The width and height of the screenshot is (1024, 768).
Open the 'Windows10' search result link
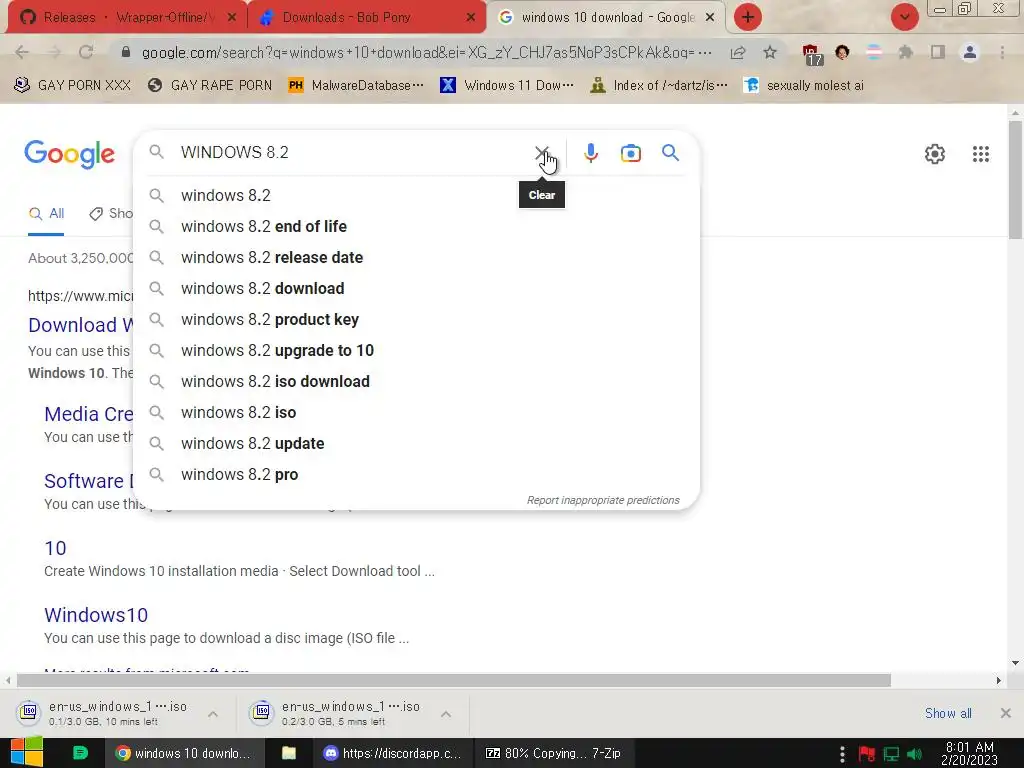(96, 615)
